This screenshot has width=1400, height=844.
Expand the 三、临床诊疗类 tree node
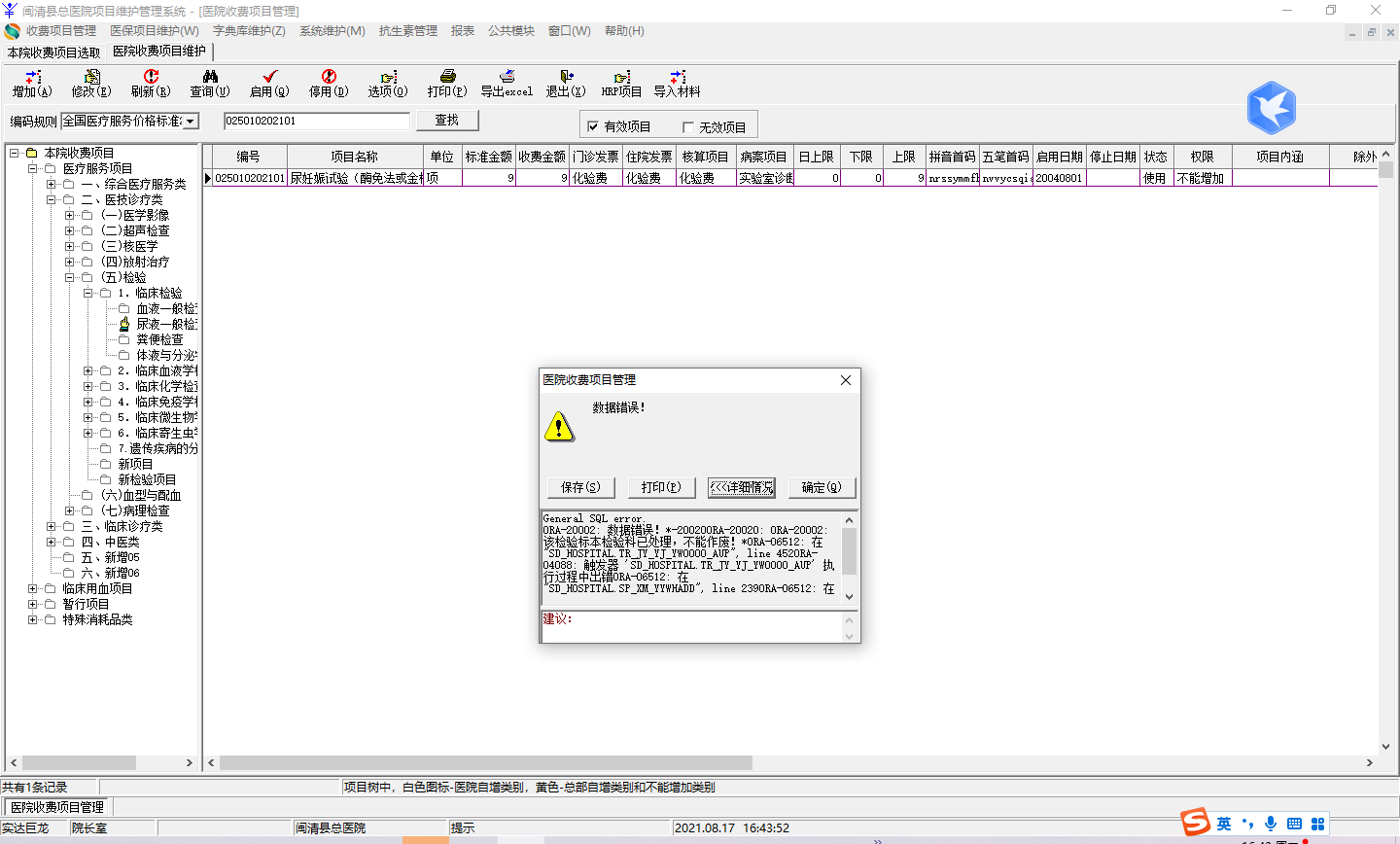[51, 526]
